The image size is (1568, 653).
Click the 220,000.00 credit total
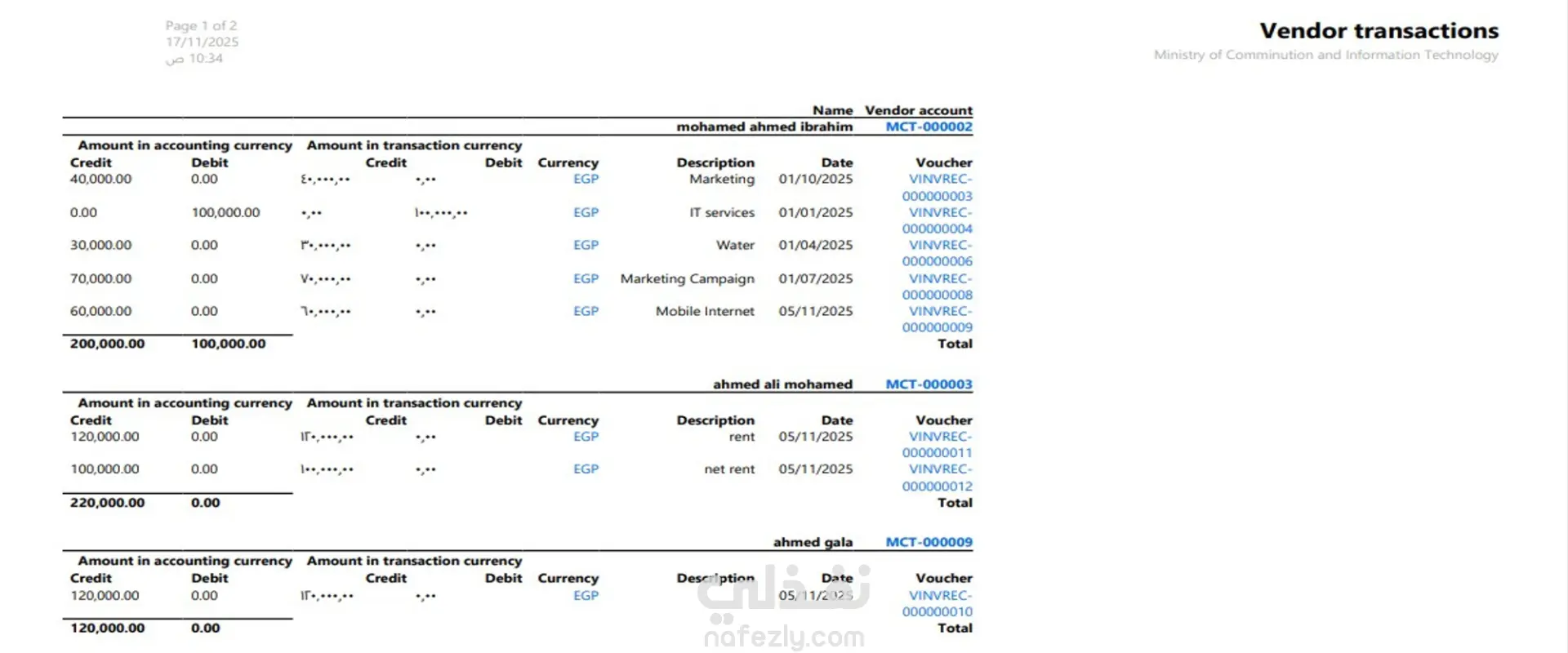107,503
